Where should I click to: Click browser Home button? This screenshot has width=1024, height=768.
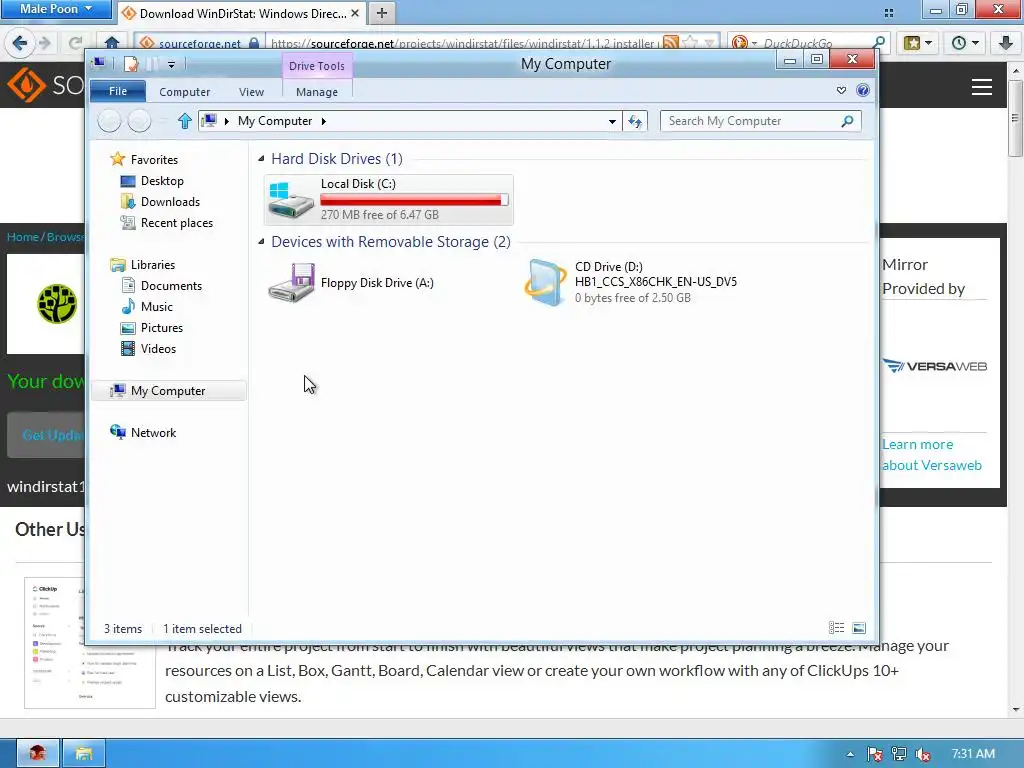point(112,44)
